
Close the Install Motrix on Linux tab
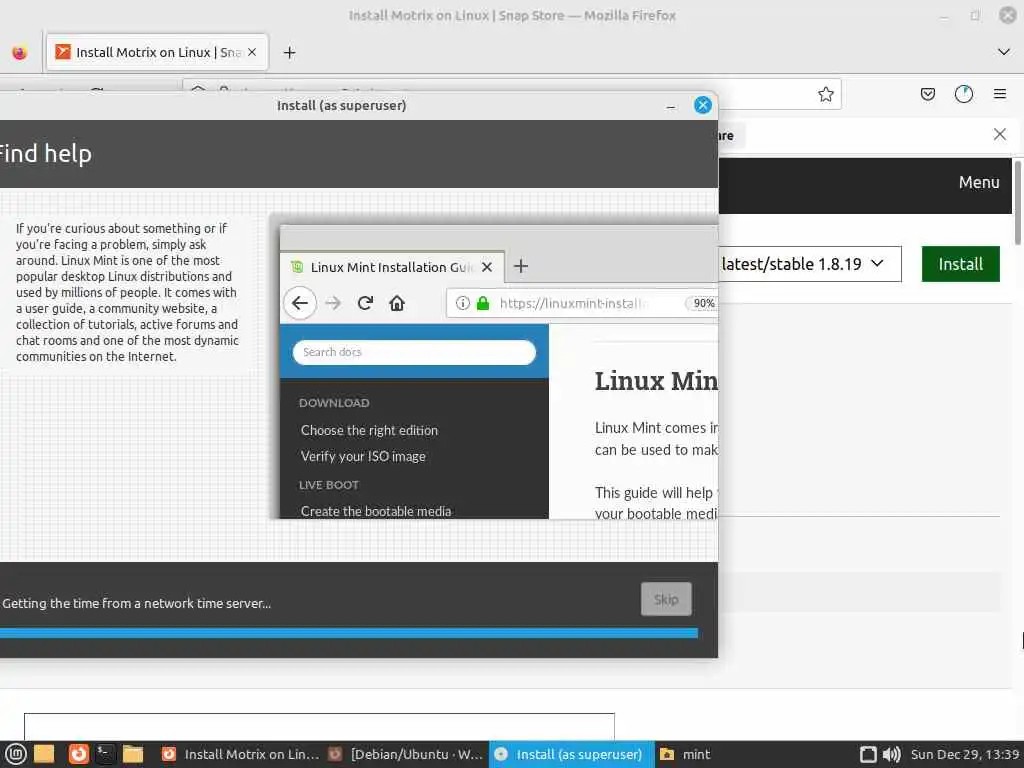coord(252,52)
